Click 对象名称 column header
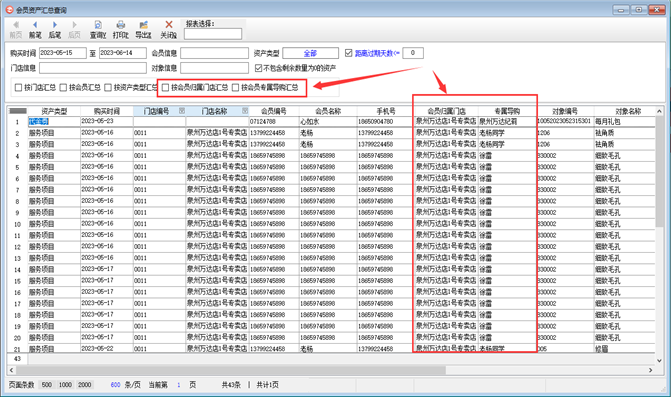671x397 pixels. tap(628, 111)
